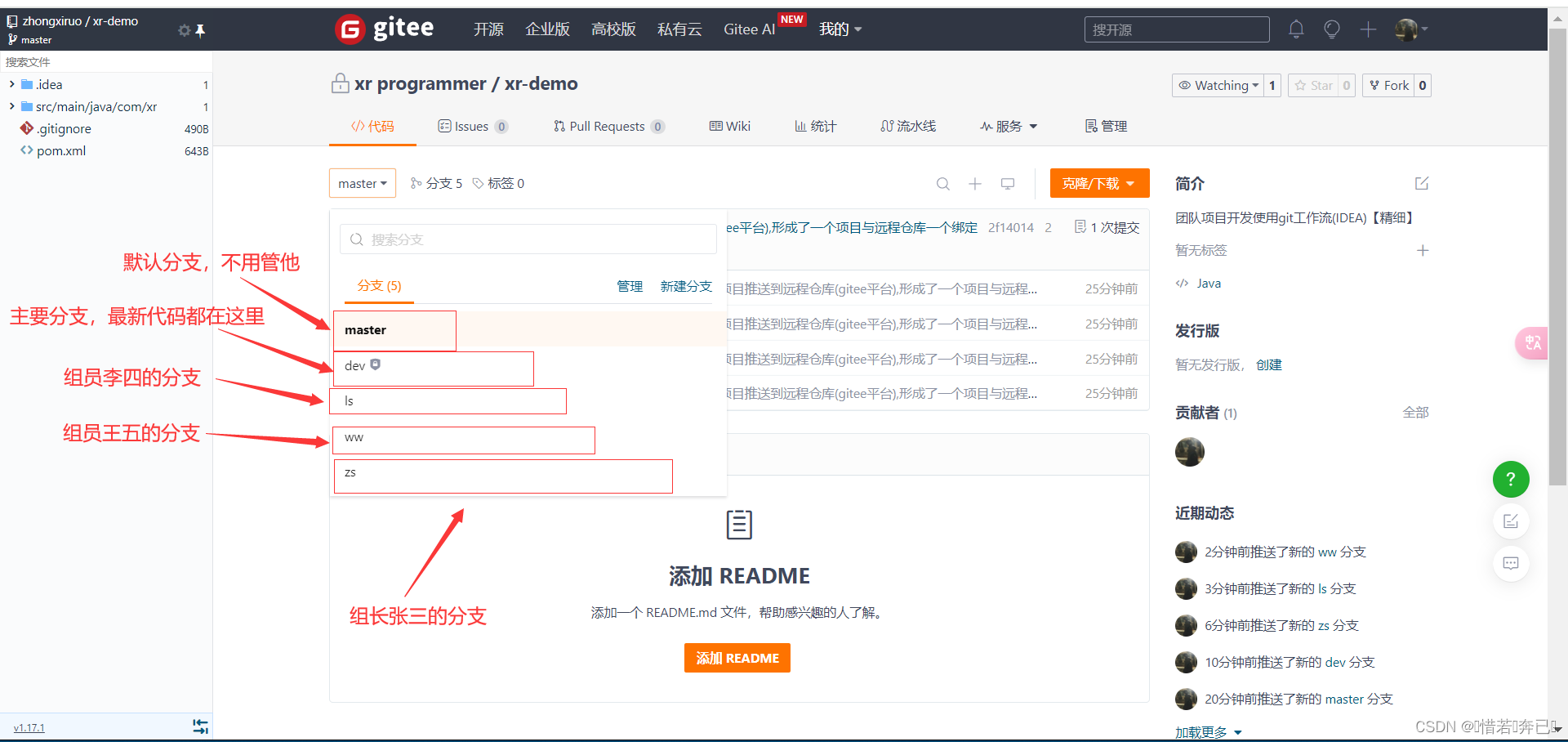Image resolution: width=1568 pixels, height=742 pixels.
Task: Click the floating chat message icon
Action: click(x=1511, y=563)
